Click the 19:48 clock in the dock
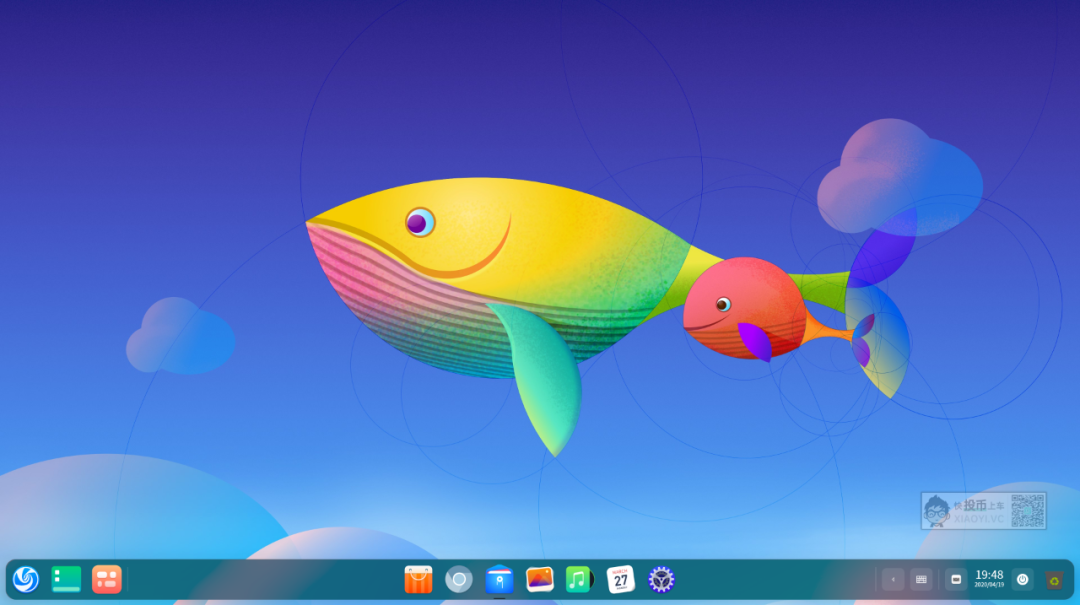The image size is (1080, 605). (x=989, y=578)
